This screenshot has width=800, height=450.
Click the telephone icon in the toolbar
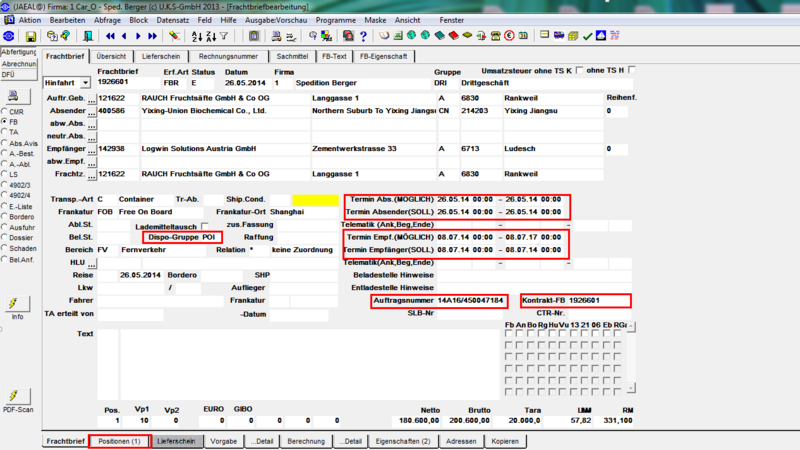[495, 36]
